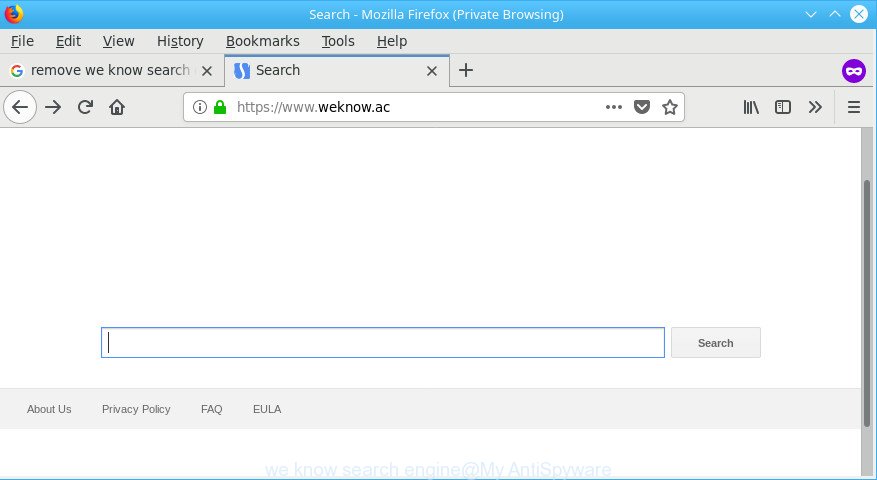Click the private browsing mask icon
Screen dimensions: 877x480
point(854,71)
